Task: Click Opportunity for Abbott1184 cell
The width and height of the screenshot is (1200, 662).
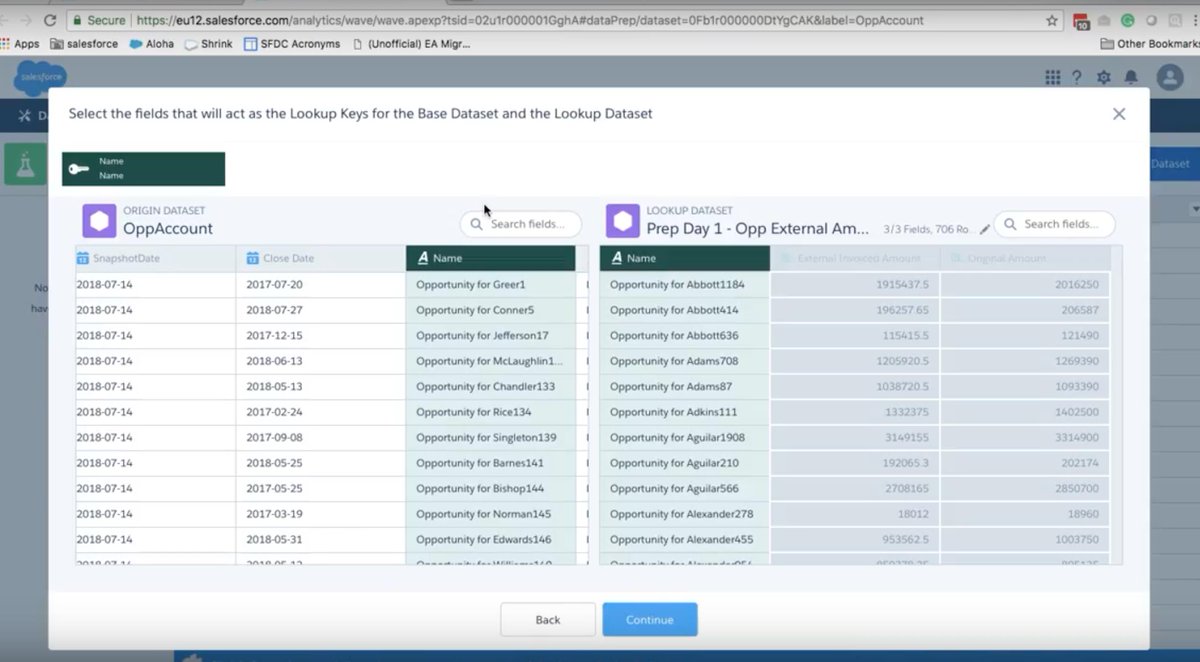Action: tap(685, 285)
